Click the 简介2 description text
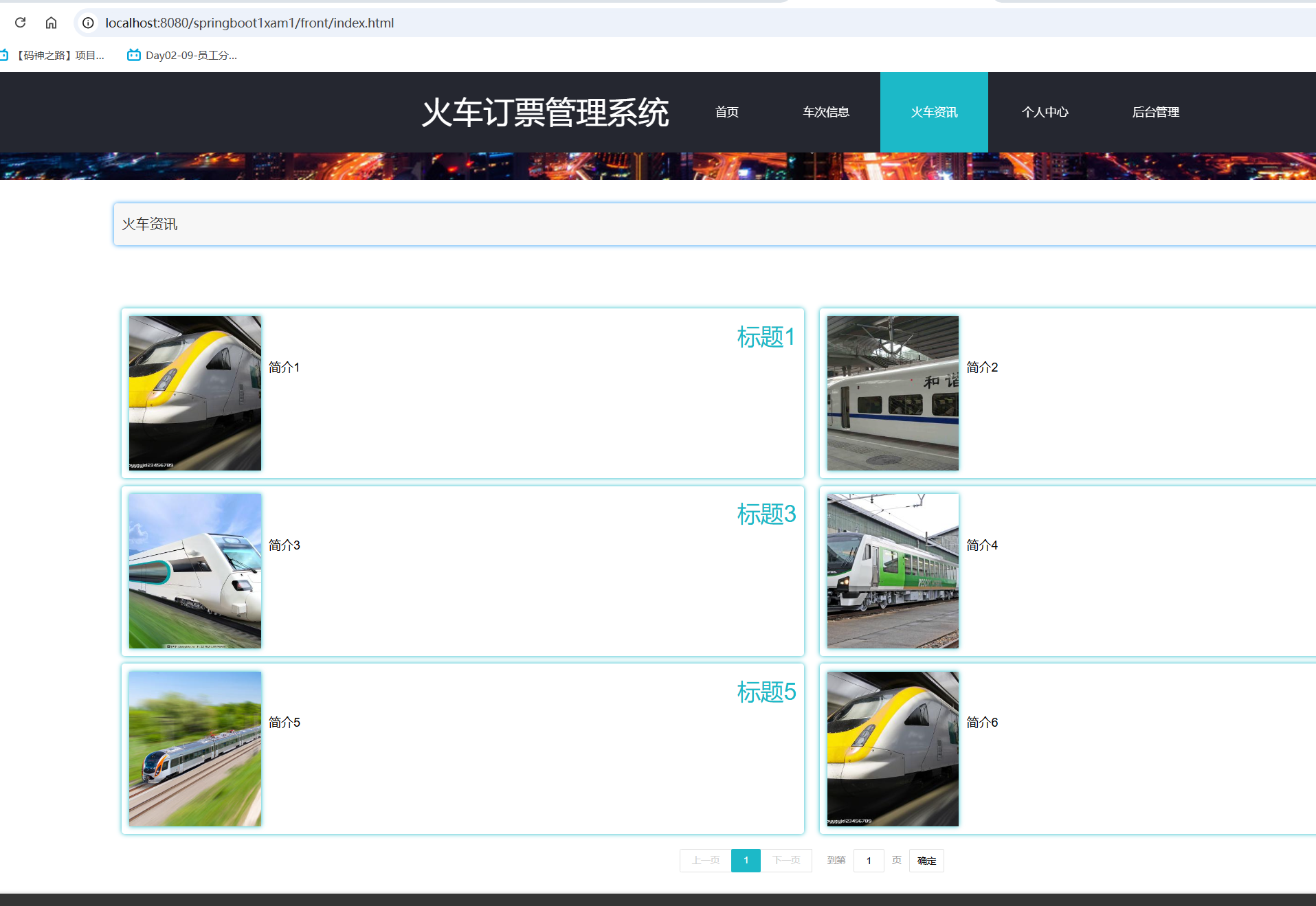This screenshot has height=906, width=1316. pos(982,367)
